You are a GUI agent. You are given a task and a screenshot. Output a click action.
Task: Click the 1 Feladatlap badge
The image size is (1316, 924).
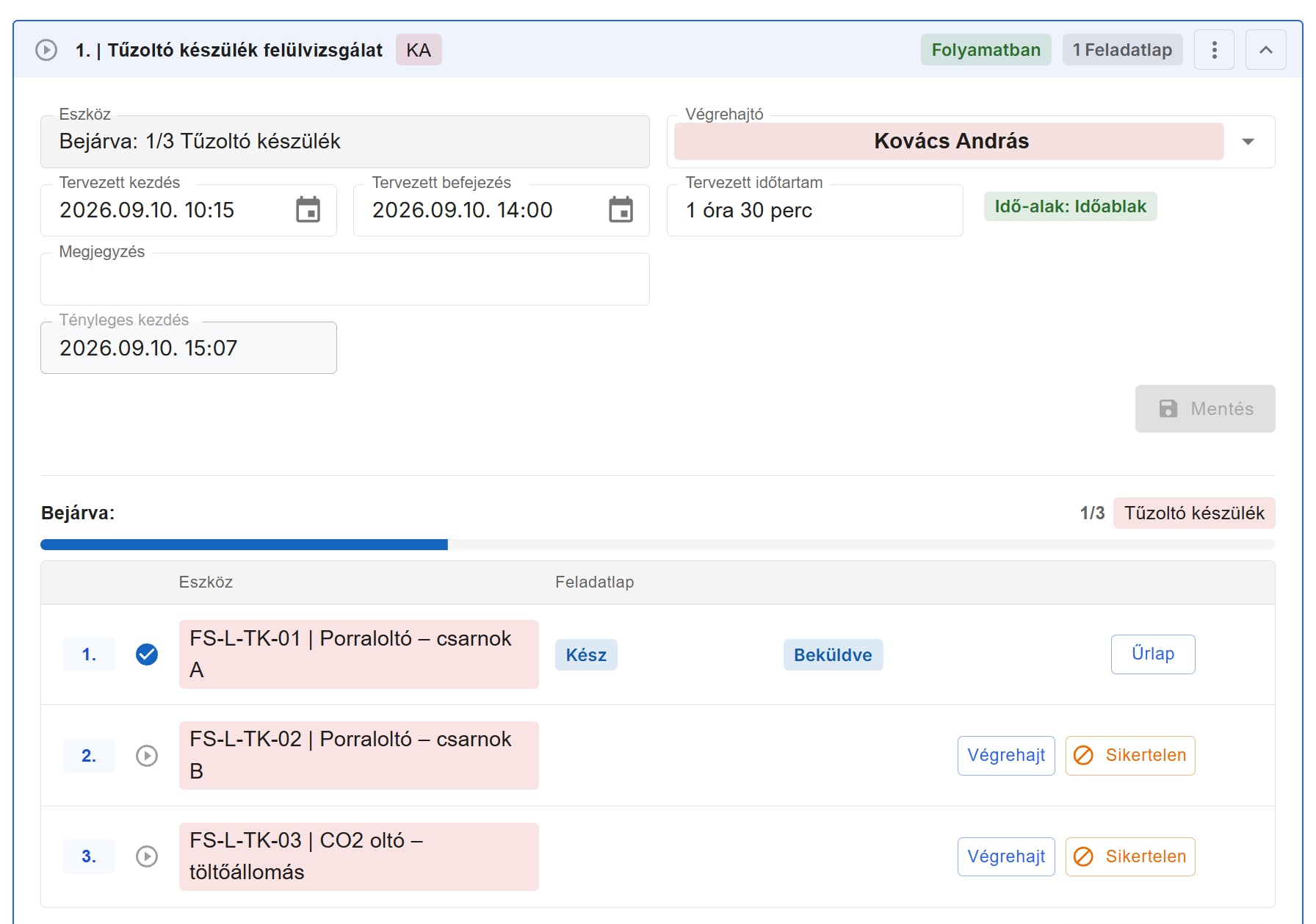[1122, 50]
